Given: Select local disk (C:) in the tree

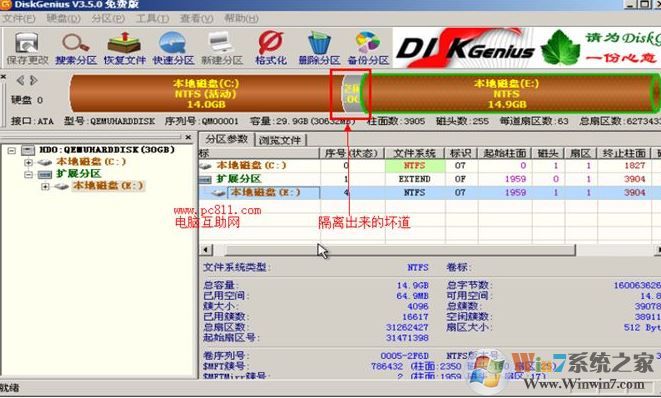Looking at the screenshot, I should 91,161.
